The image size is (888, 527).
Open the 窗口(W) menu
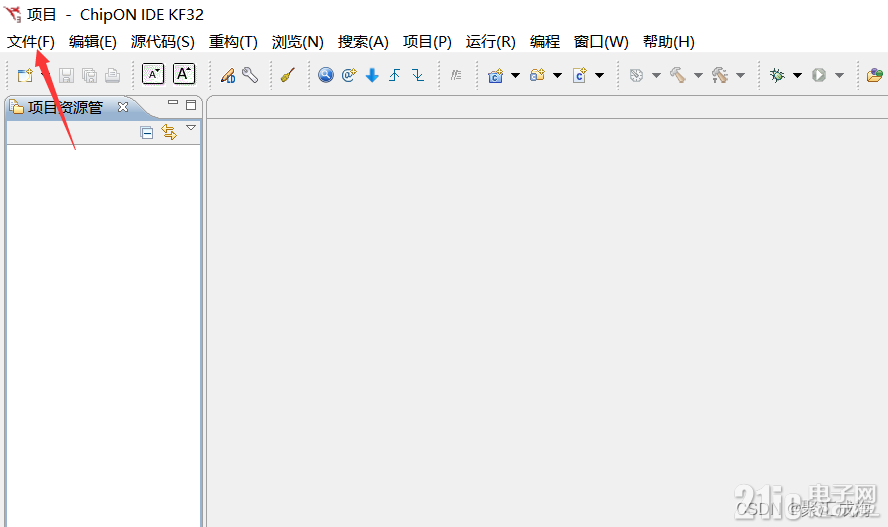tap(601, 42)
